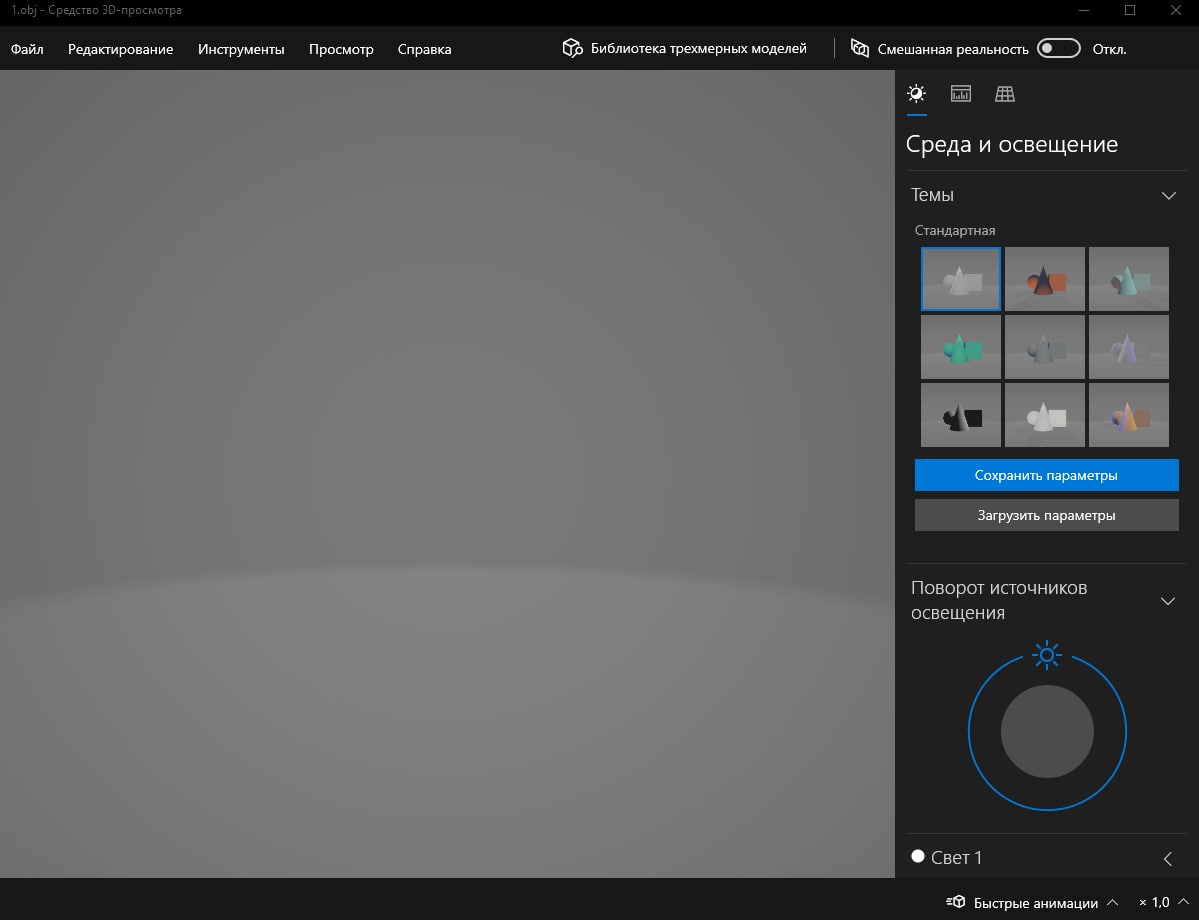The height and width of the screenshot is (920, 1199).
Task: Open Библиотека трехмерных моделей
Action: [x=698, y=48]
